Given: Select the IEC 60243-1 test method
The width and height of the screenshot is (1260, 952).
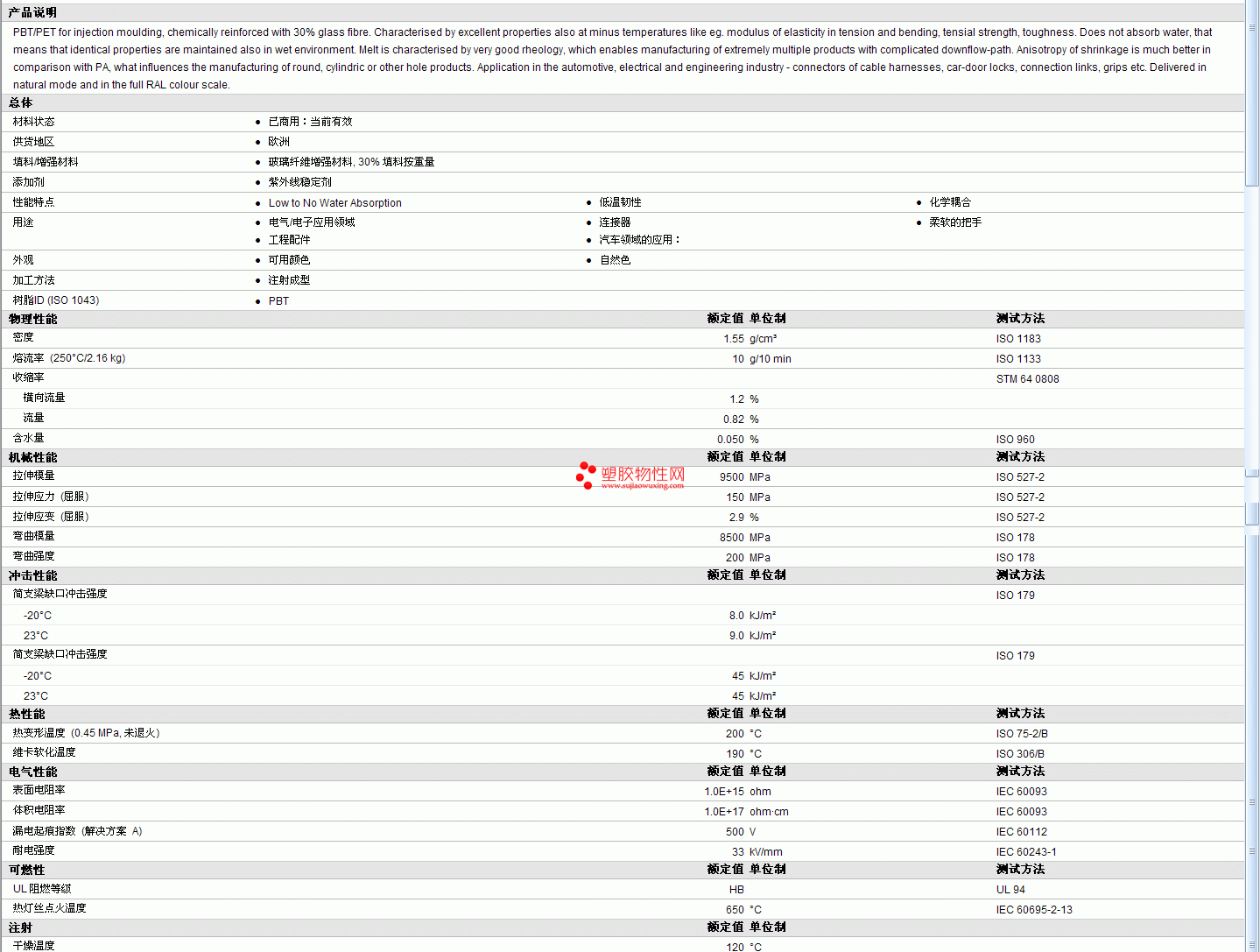Looking at the screenshot, I should tap(1026, 852).
